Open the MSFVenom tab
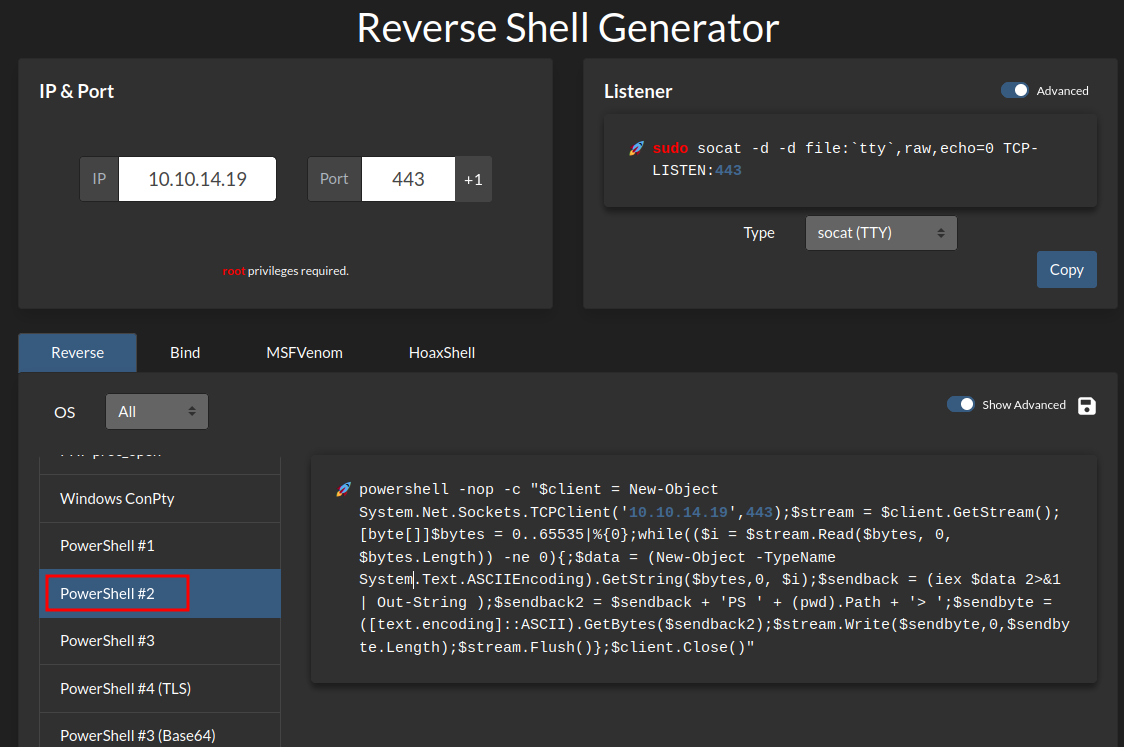 click(x=305, y=353)
